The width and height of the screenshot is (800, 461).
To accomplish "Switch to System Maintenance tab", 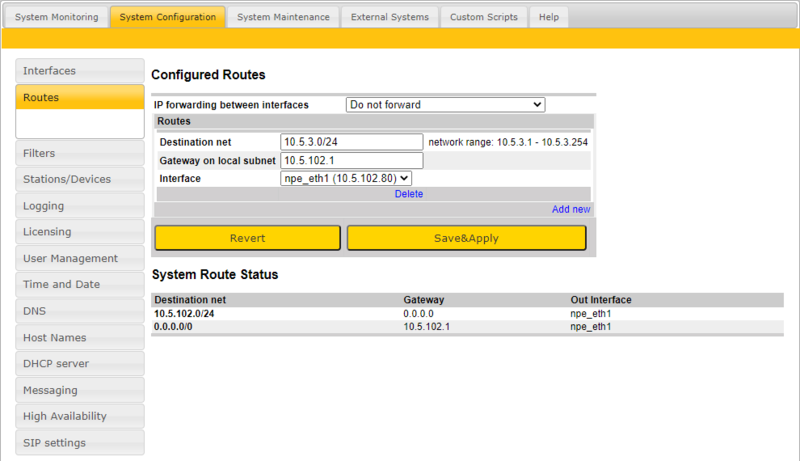I will [282, 17].
